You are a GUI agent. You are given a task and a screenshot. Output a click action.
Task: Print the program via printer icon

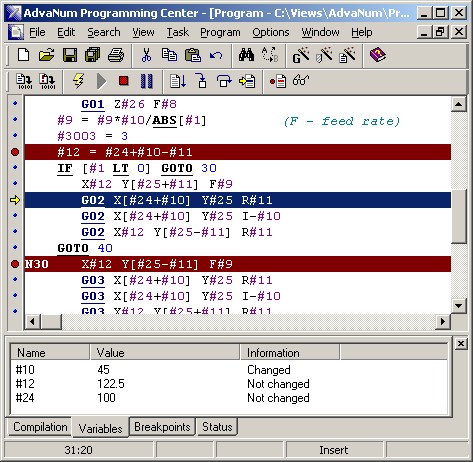[116, 55]
